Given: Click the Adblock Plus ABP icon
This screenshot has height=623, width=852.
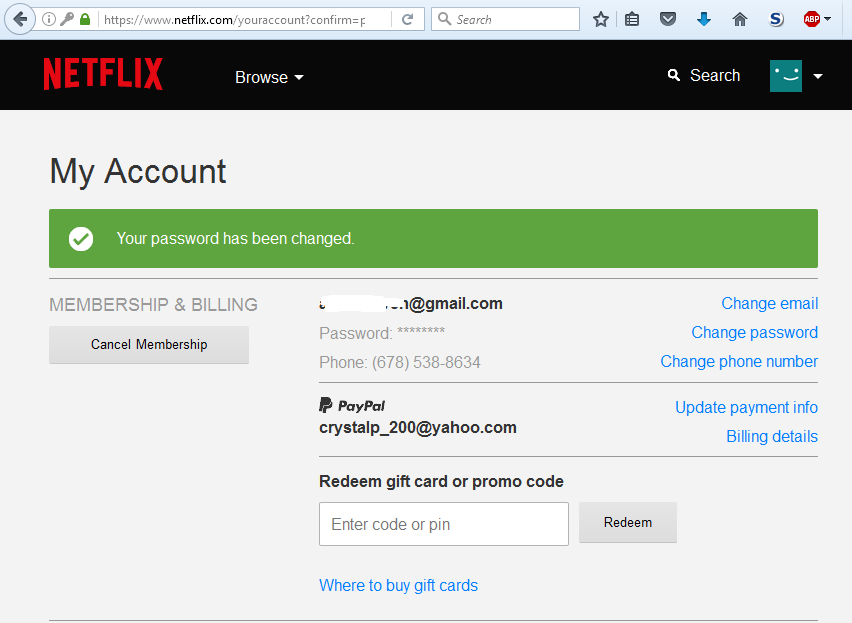Looking at the screenshot, I should pos(811,19).
